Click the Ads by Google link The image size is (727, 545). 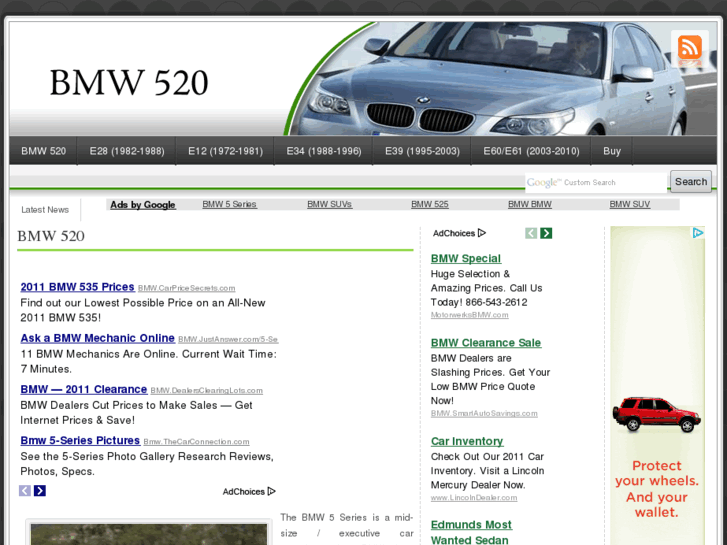pos(143,205)
